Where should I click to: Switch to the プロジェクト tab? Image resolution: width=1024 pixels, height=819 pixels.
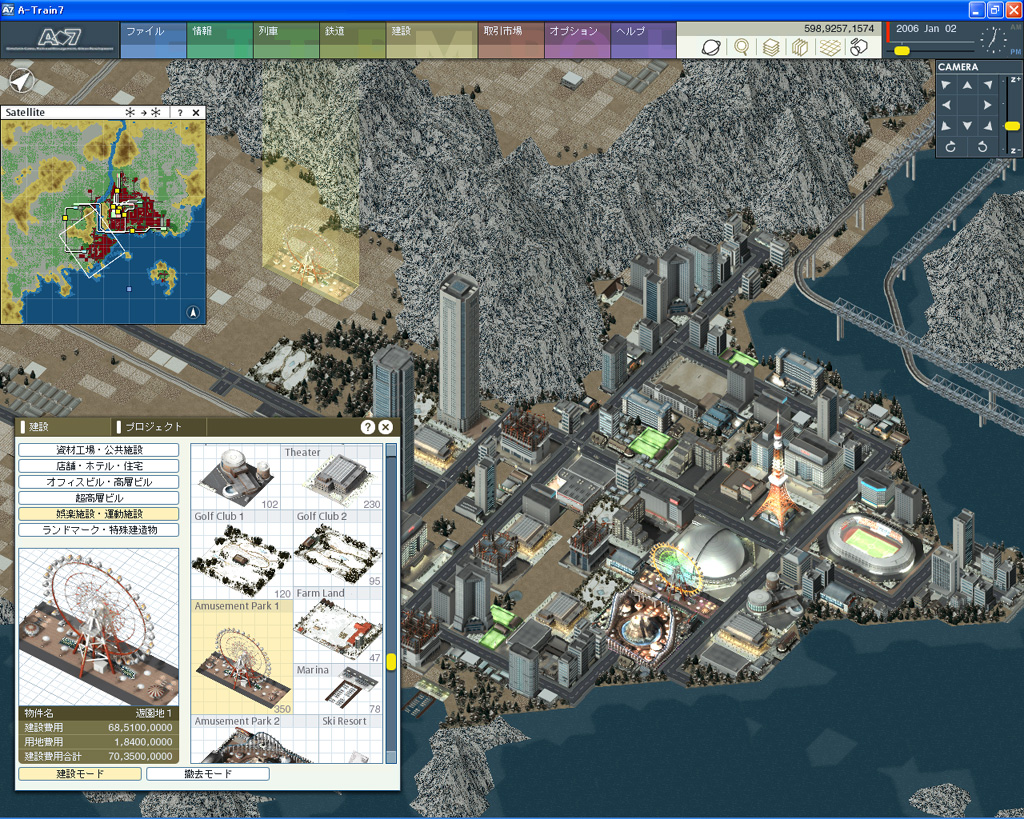(x=159, y=427)
